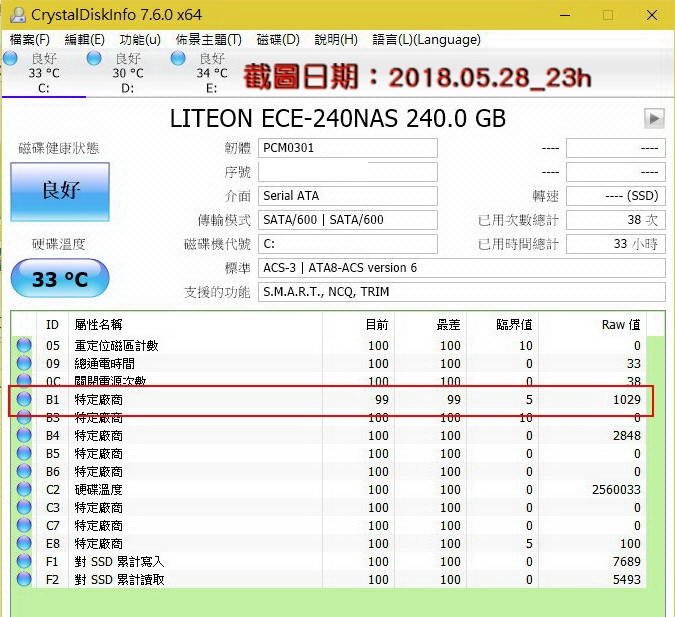
Task: Click status icon for attribute B1
Action: [x=24, y=400]
